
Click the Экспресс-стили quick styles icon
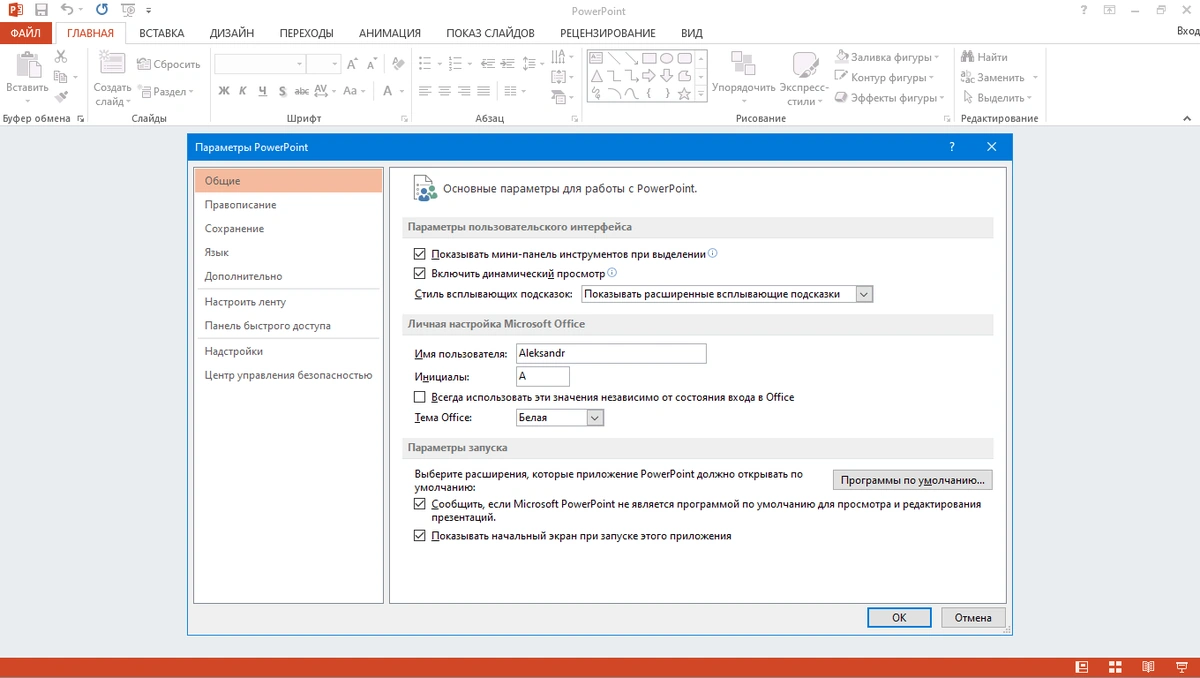pyautogui.click(x=805, y=64)
